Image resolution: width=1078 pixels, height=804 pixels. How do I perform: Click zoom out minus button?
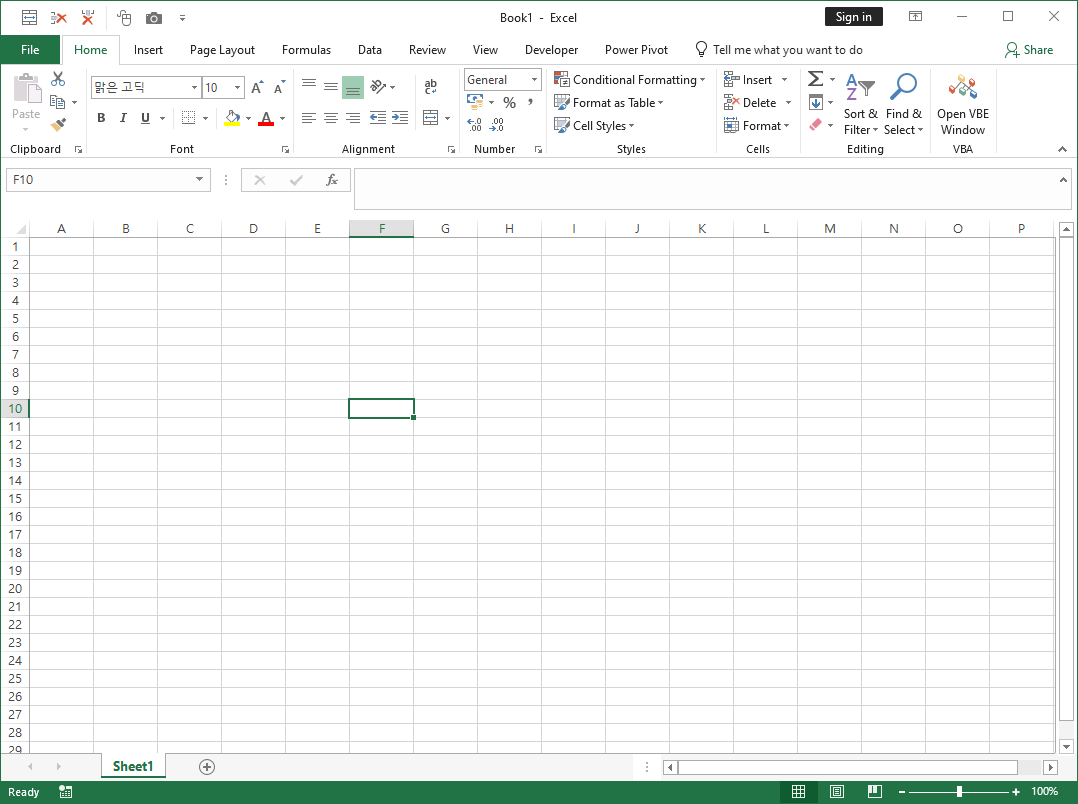click(x=902, y=792)
